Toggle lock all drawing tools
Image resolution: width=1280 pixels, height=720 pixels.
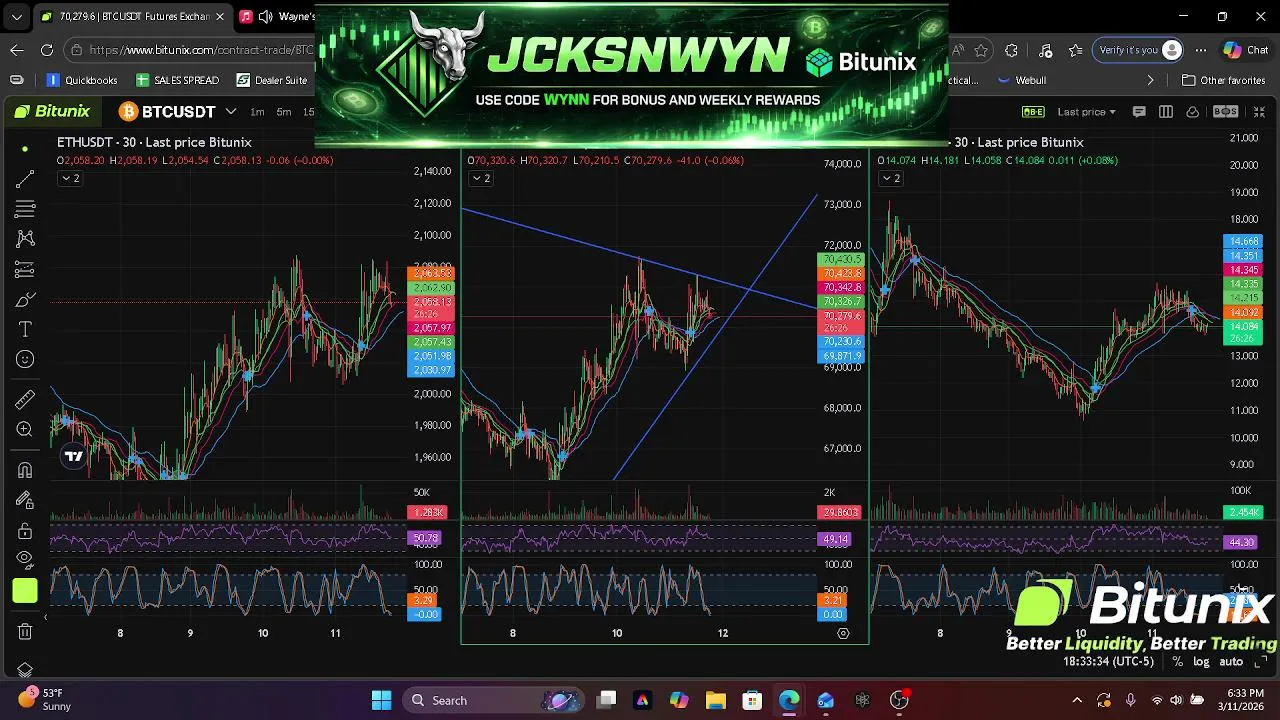tap(25, 530)
